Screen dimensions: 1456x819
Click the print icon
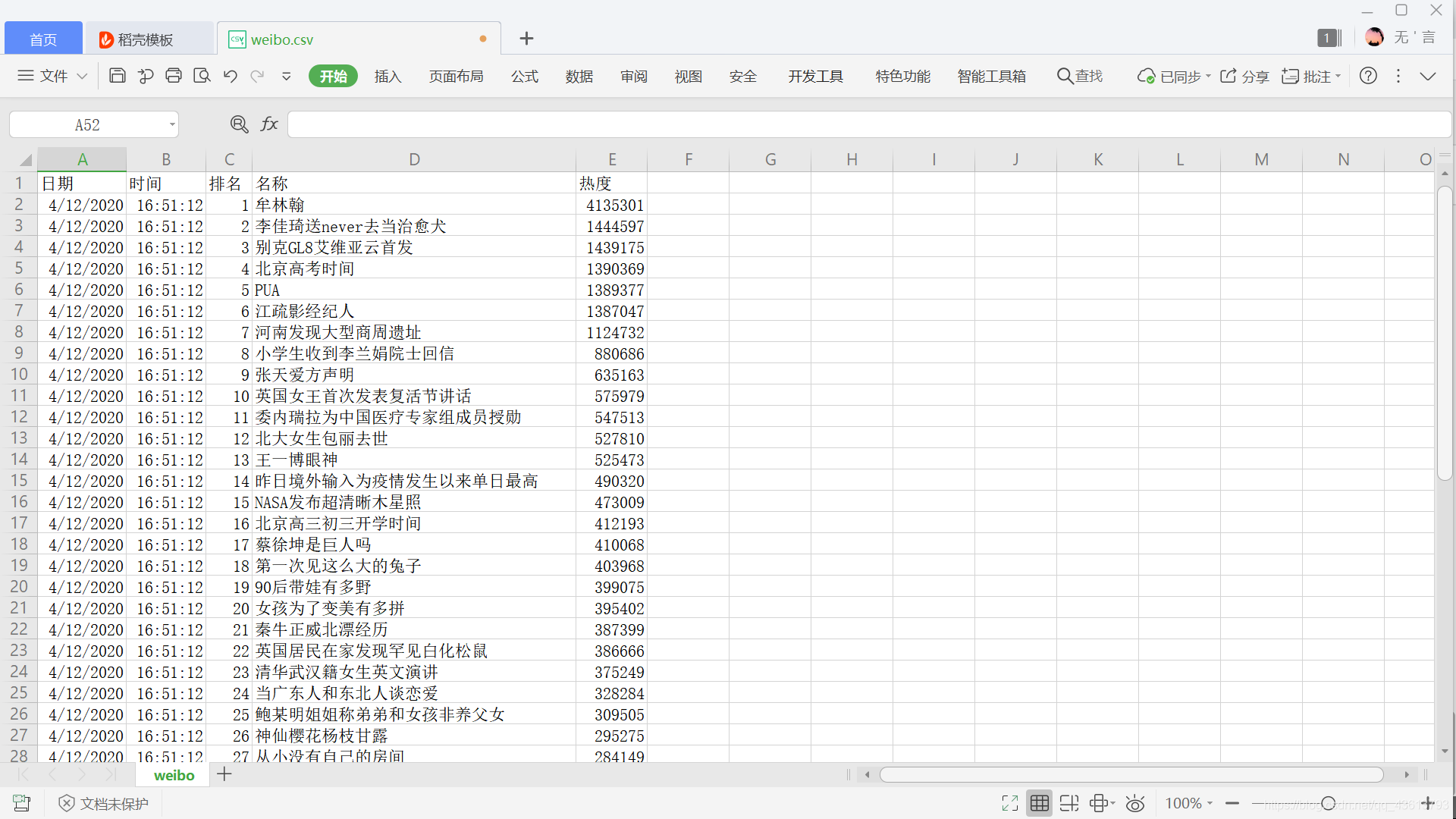[x=174, y=76]
